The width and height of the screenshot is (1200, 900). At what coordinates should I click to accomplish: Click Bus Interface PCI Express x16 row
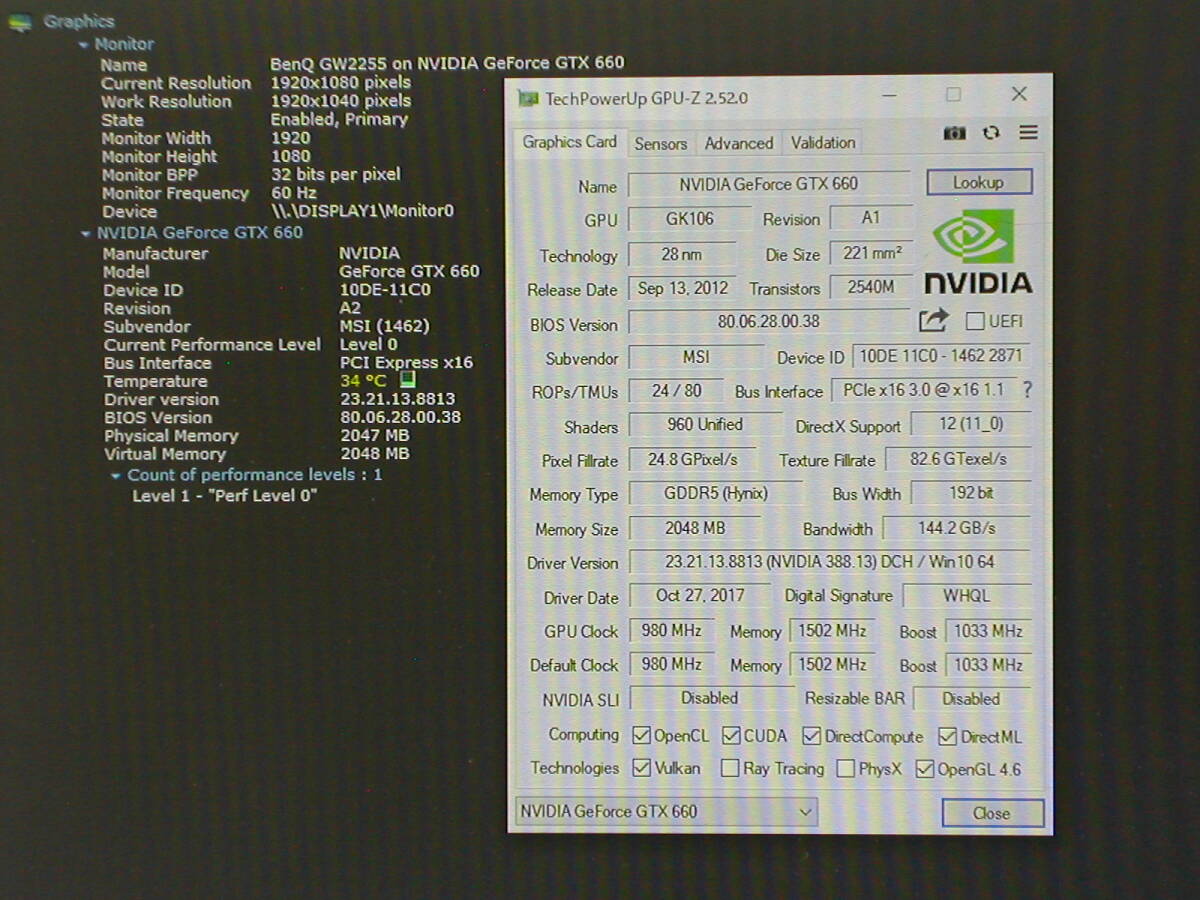(x=288, y=363)
